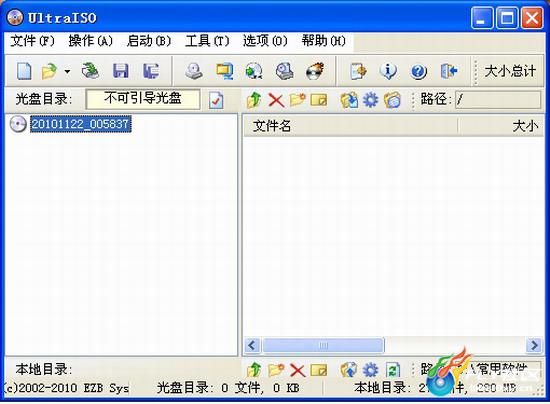
Task: Click the right scroll arrow of file list
Action: 534,345
